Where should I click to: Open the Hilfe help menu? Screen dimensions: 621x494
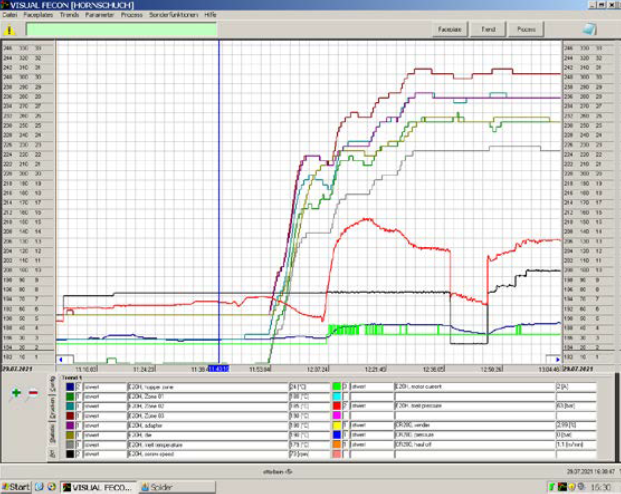click(x=209, y=17)
